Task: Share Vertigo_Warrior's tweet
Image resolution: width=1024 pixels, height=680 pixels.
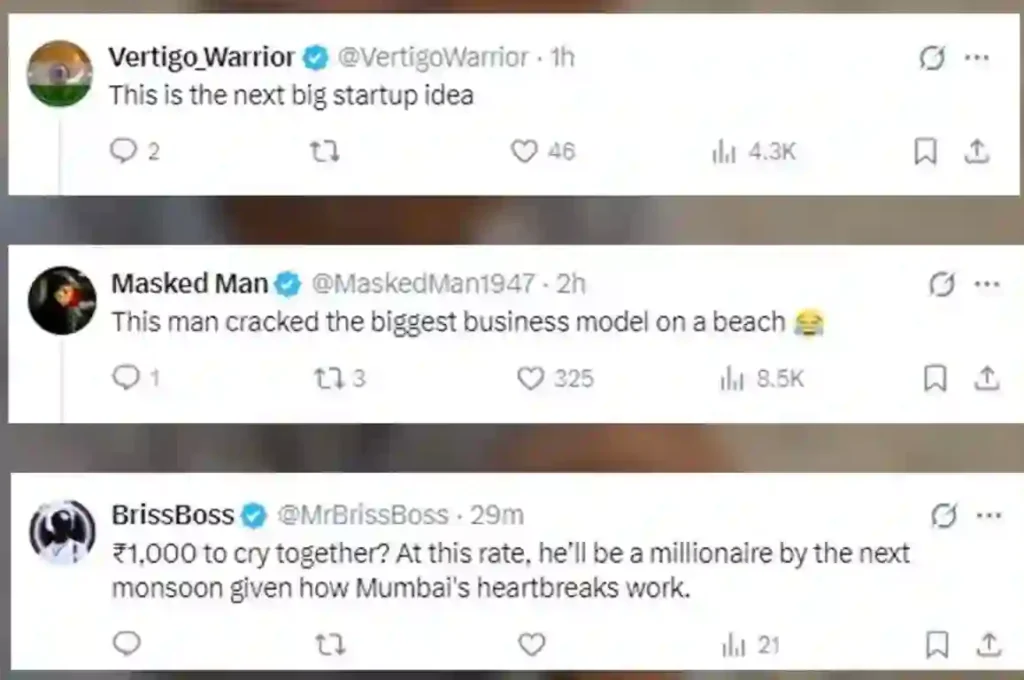Action: tap(977, 151)
